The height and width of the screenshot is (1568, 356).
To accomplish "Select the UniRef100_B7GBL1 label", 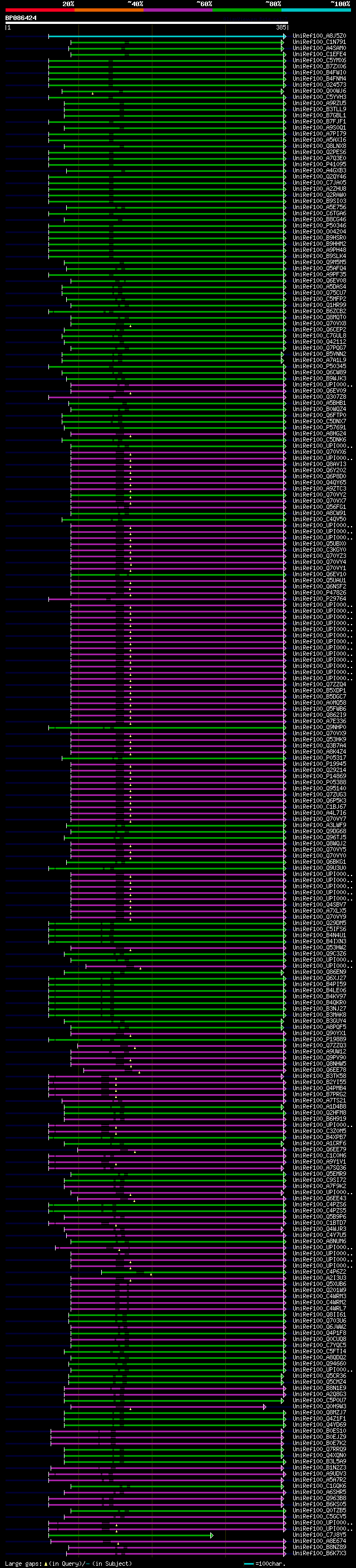I will tap(319, 115).
